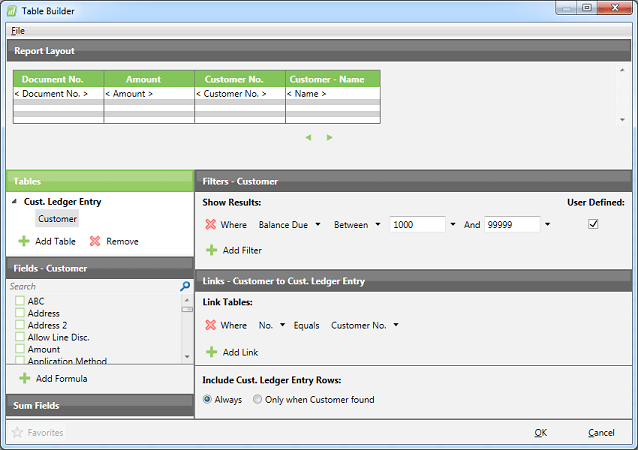Click the green plus icon for Add Table

pyautogui.click(x=24, y=241)
